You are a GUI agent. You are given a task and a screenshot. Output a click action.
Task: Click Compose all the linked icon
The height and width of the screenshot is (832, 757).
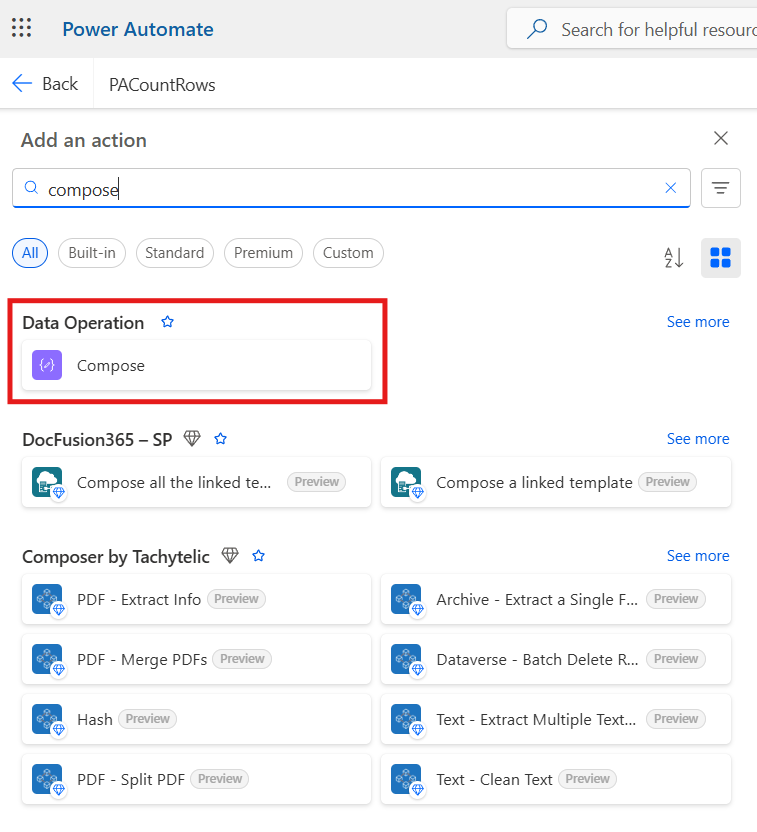[48, 482]
